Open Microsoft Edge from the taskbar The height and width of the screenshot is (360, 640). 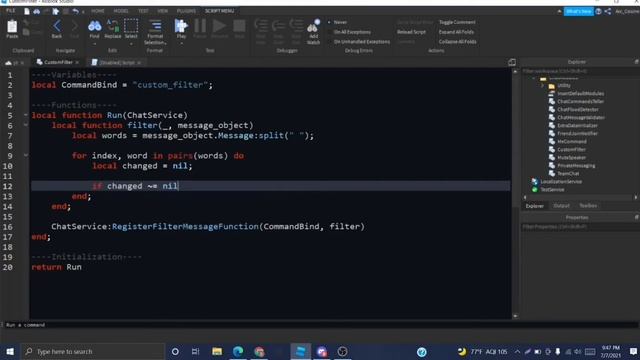pos(238,351)
